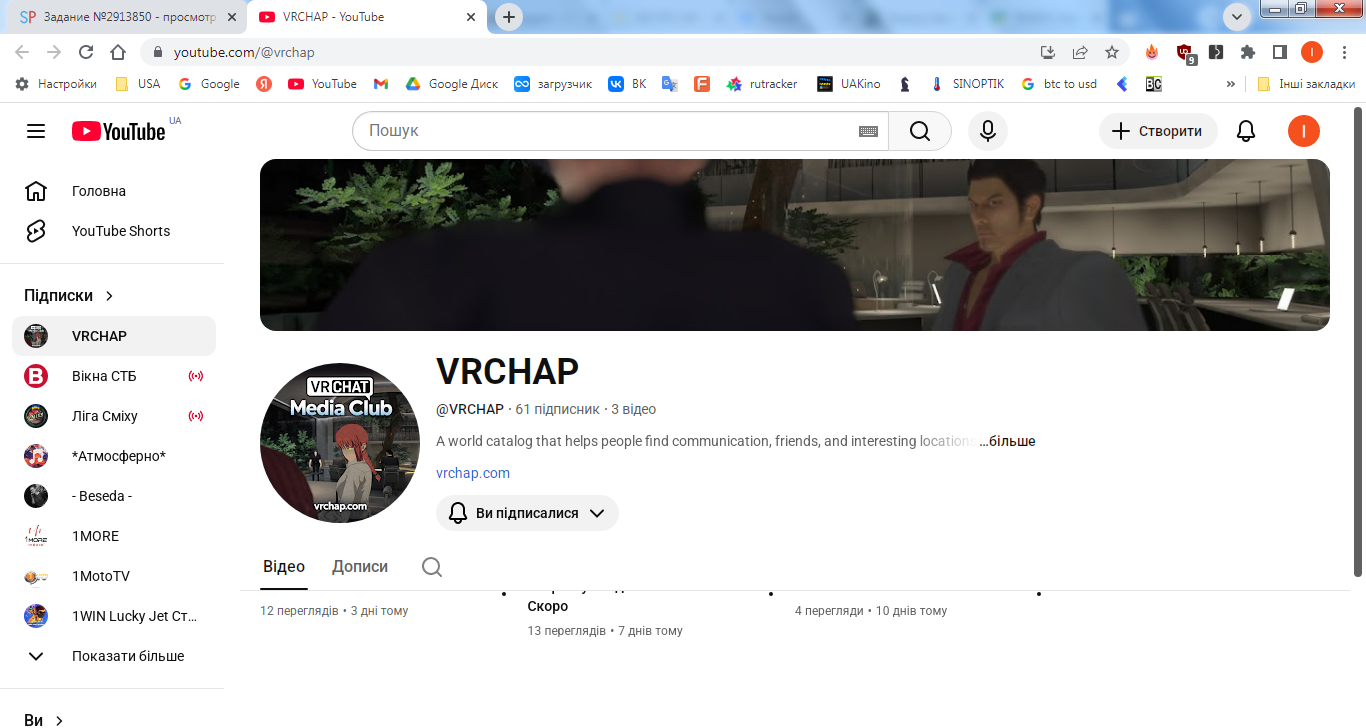Click the VRCHAP channel banner image
The image size is (1366, 728).
coord(795,245)
